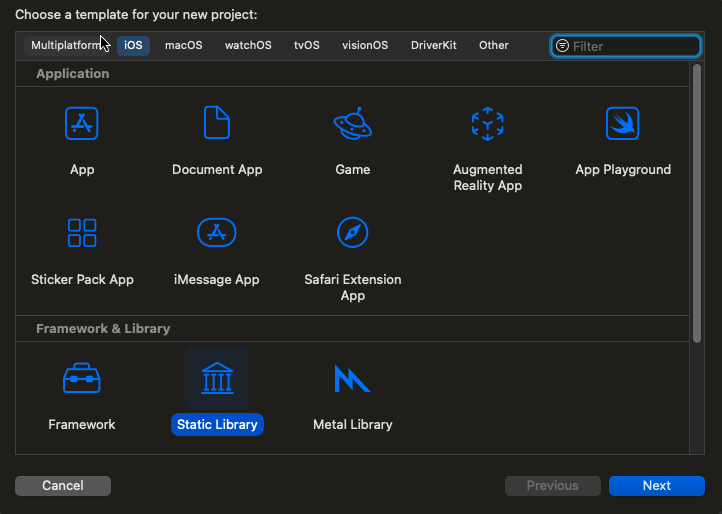This screenshot has height=514, width=722.
Task: Click the Augmented Reality App label
Action: [x=488, y=178]
